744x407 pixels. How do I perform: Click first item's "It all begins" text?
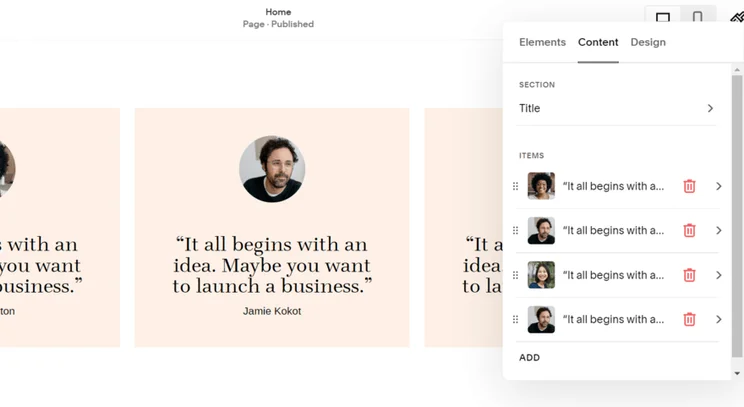point(613,186)
